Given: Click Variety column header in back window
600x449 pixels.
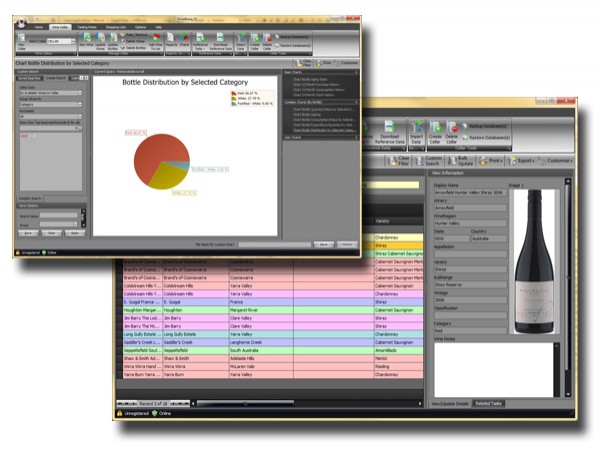Looking at the screenshot, I should click(x=399, y=221).
